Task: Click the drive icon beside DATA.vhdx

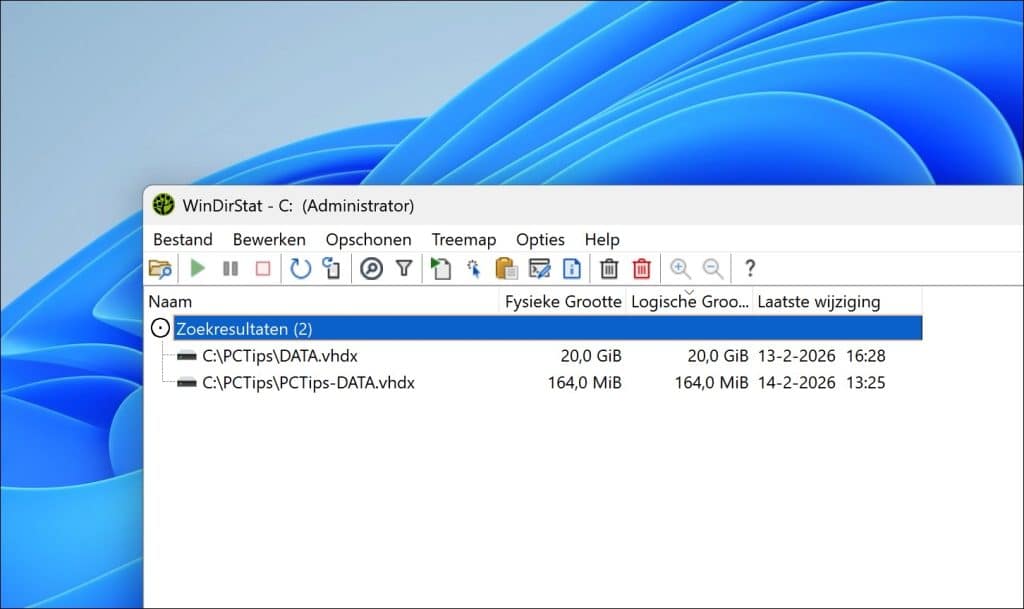Action: tap(187, 356)
